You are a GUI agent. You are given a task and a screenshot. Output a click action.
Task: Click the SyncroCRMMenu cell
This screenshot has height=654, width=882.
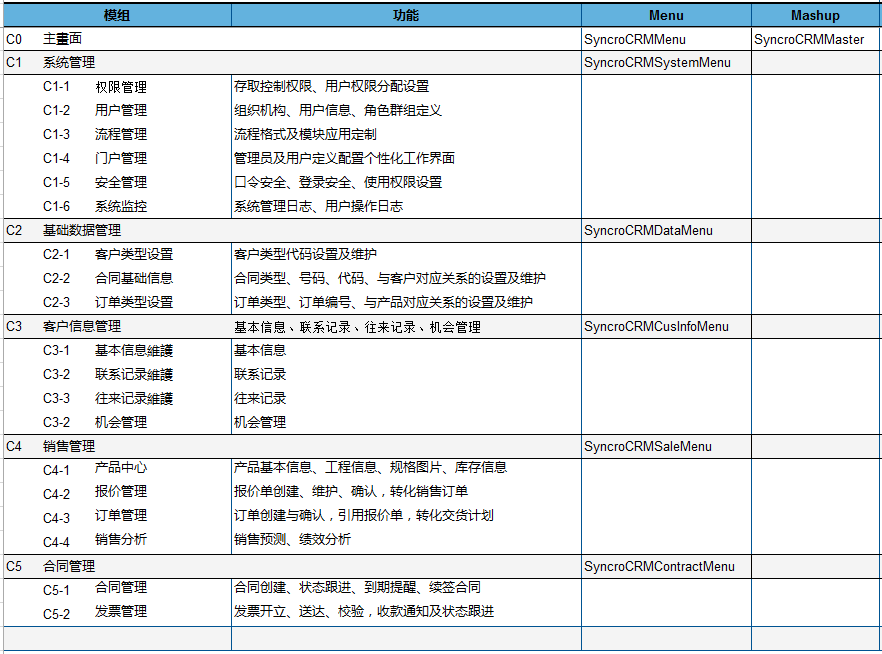coord(666,39)
